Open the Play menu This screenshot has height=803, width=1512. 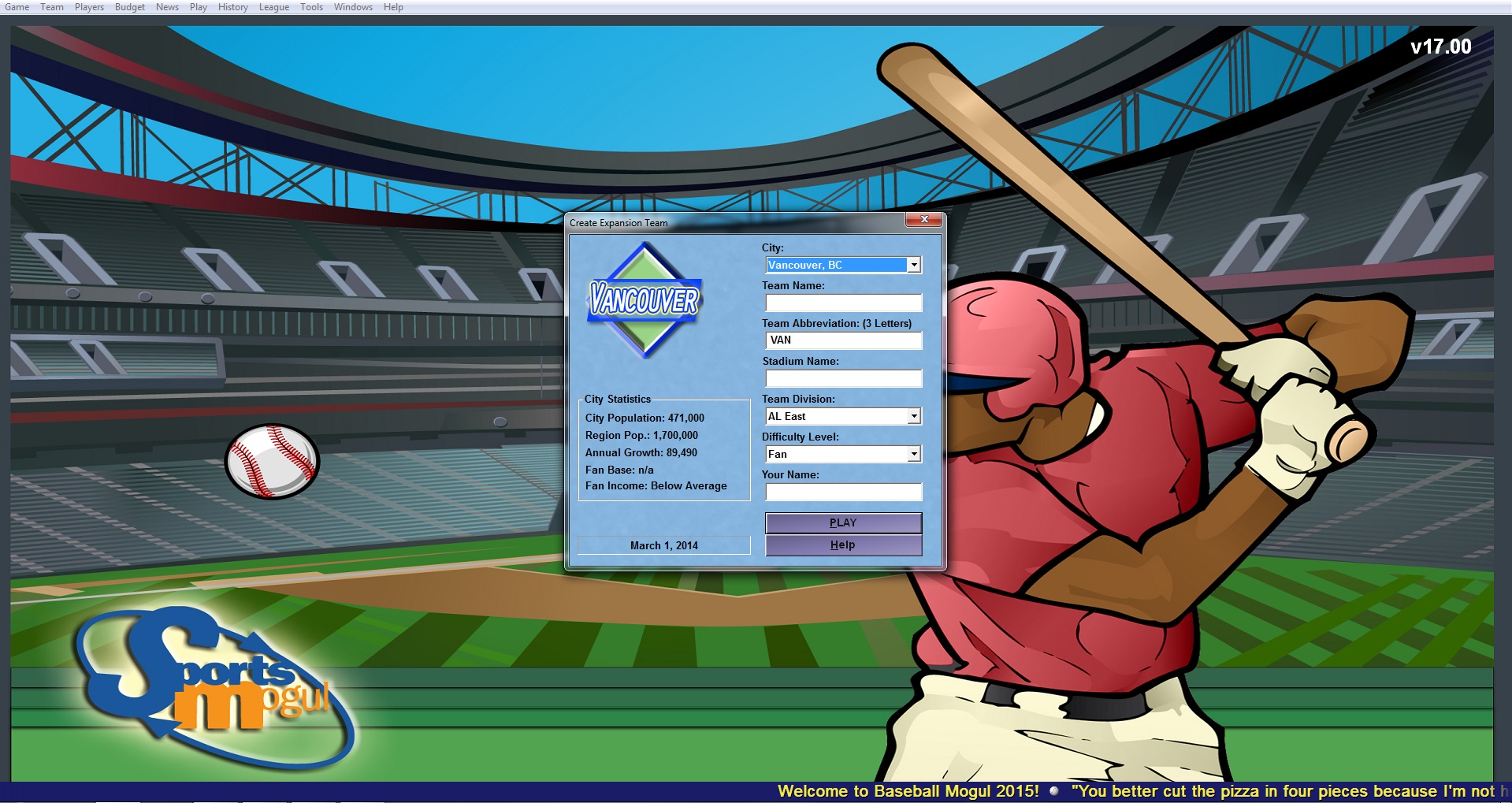pyautogui.click(x=197, y=6)
